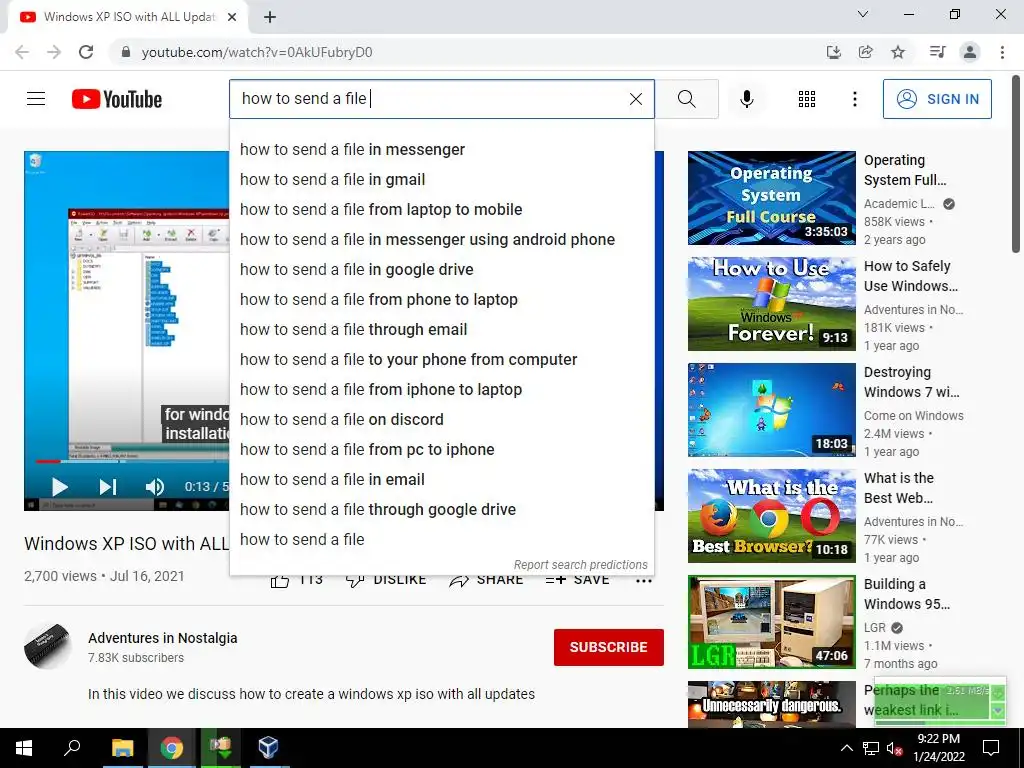Select suggestion 'from laptop to mobile'
1024x768 pixels.
point(441,210)
